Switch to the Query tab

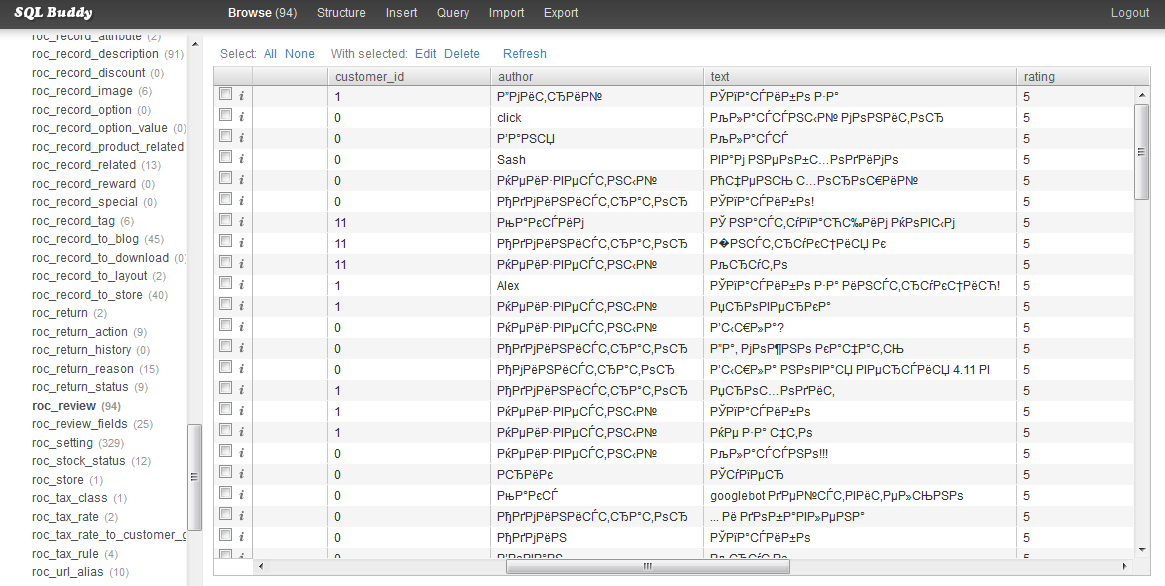(452, 13)
